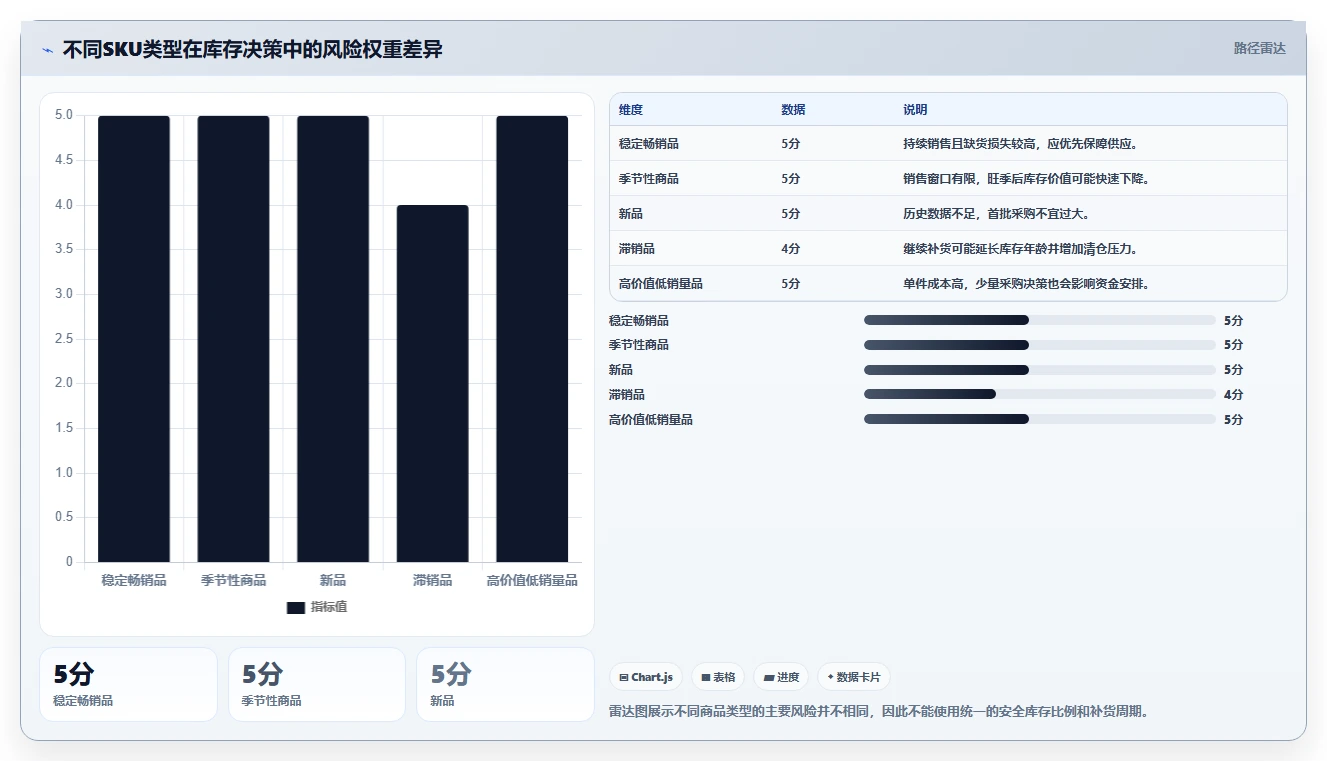Click description 历史数据不足 in table
This screenshot has width=1327, height=761.
click(x=996, y=214)
